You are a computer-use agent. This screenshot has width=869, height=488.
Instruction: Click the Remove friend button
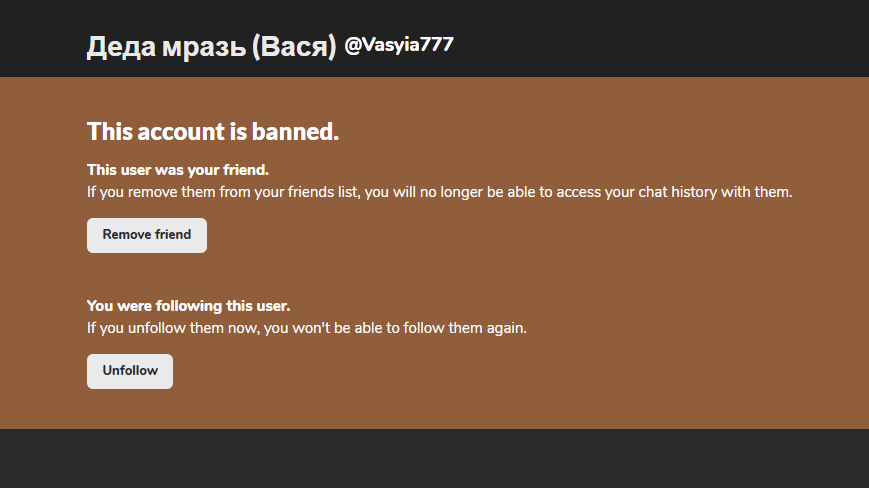point(147,236)
